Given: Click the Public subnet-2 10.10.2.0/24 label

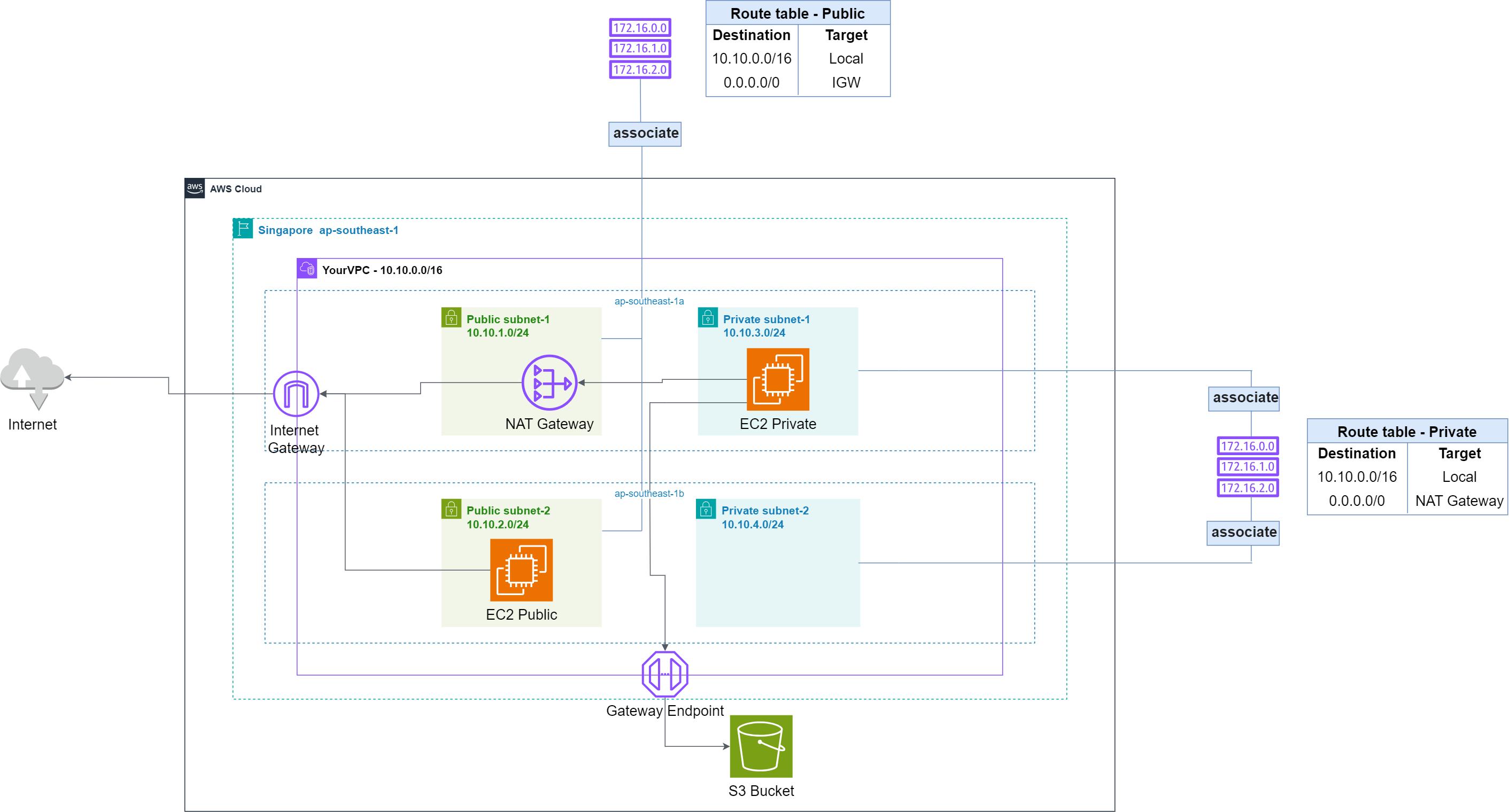Looking at the screenshot, I should pos(508,518).
